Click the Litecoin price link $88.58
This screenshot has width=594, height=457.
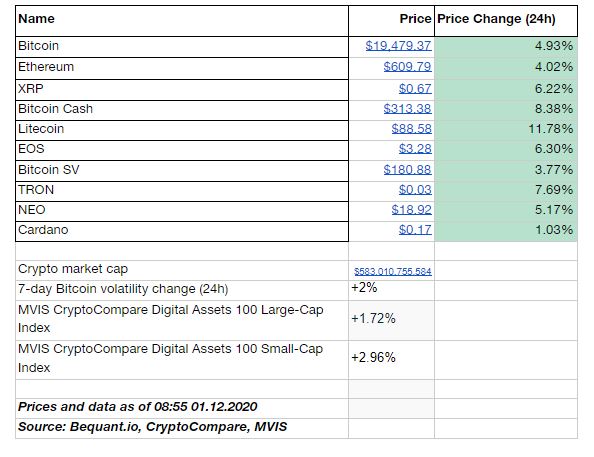tap(411, 129)
